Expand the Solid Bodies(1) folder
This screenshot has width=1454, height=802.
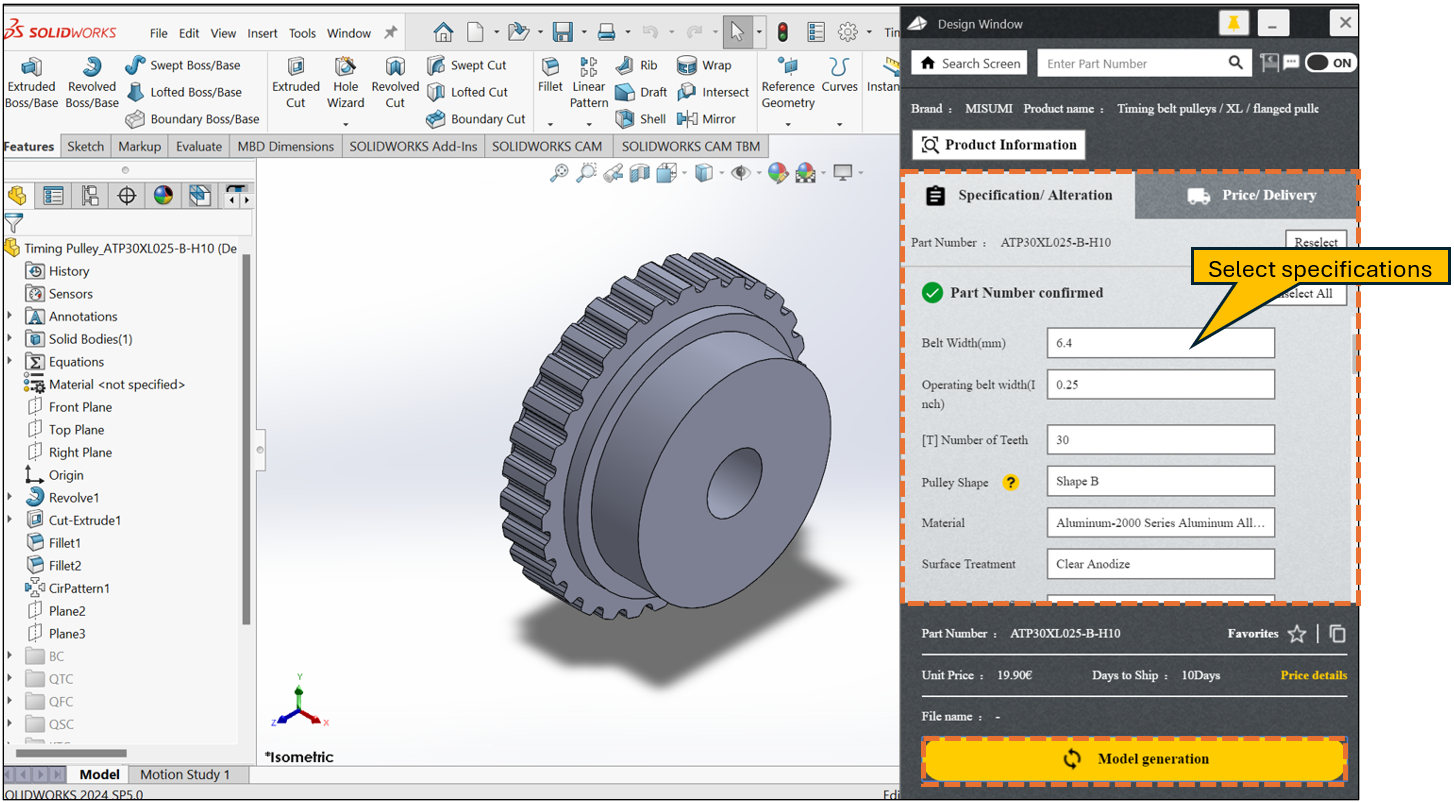coord(10,339)
